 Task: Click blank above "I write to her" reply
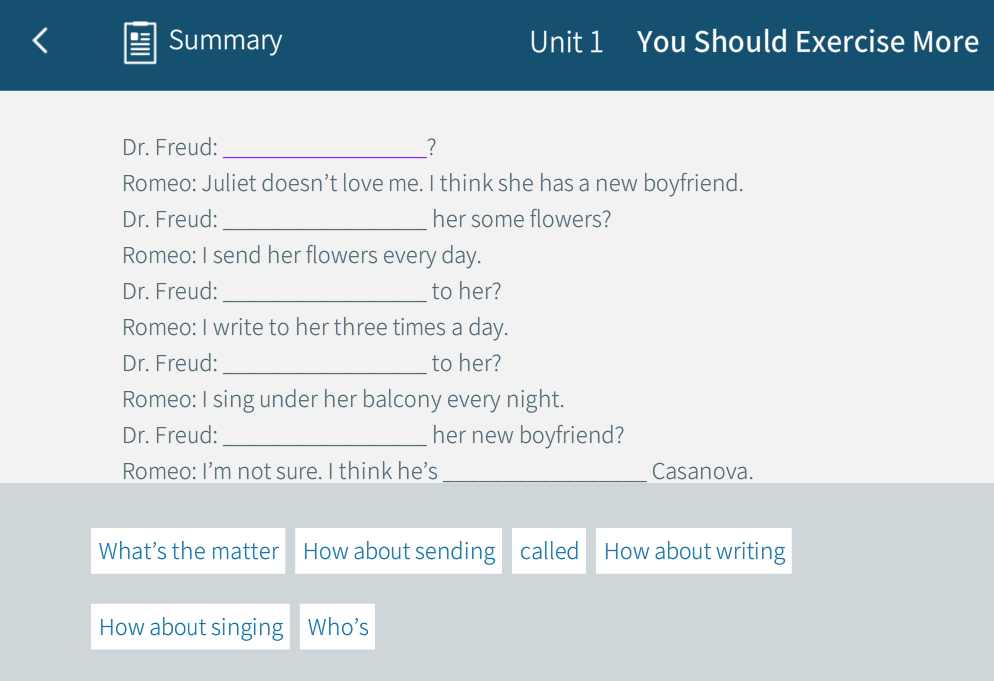pos(325,292)
